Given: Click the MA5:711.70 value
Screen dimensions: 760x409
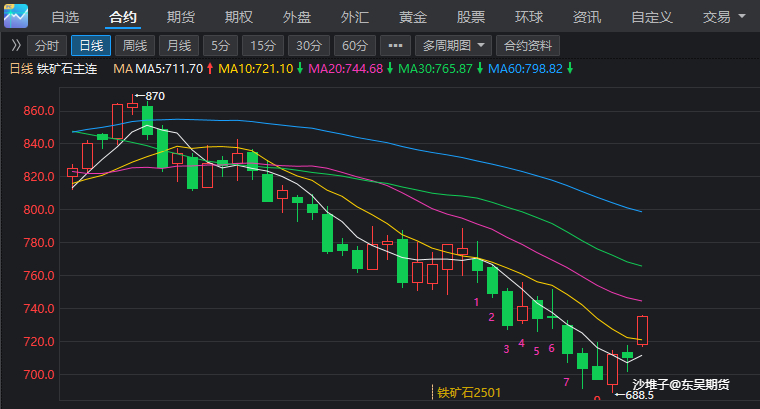Looking at the screenshot, I should click(x=169, y=69).
